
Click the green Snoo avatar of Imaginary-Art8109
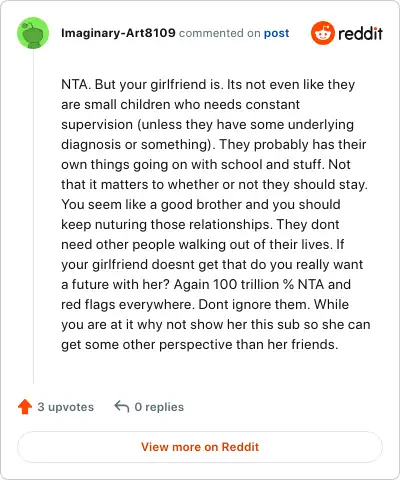(x=33, y=33)
